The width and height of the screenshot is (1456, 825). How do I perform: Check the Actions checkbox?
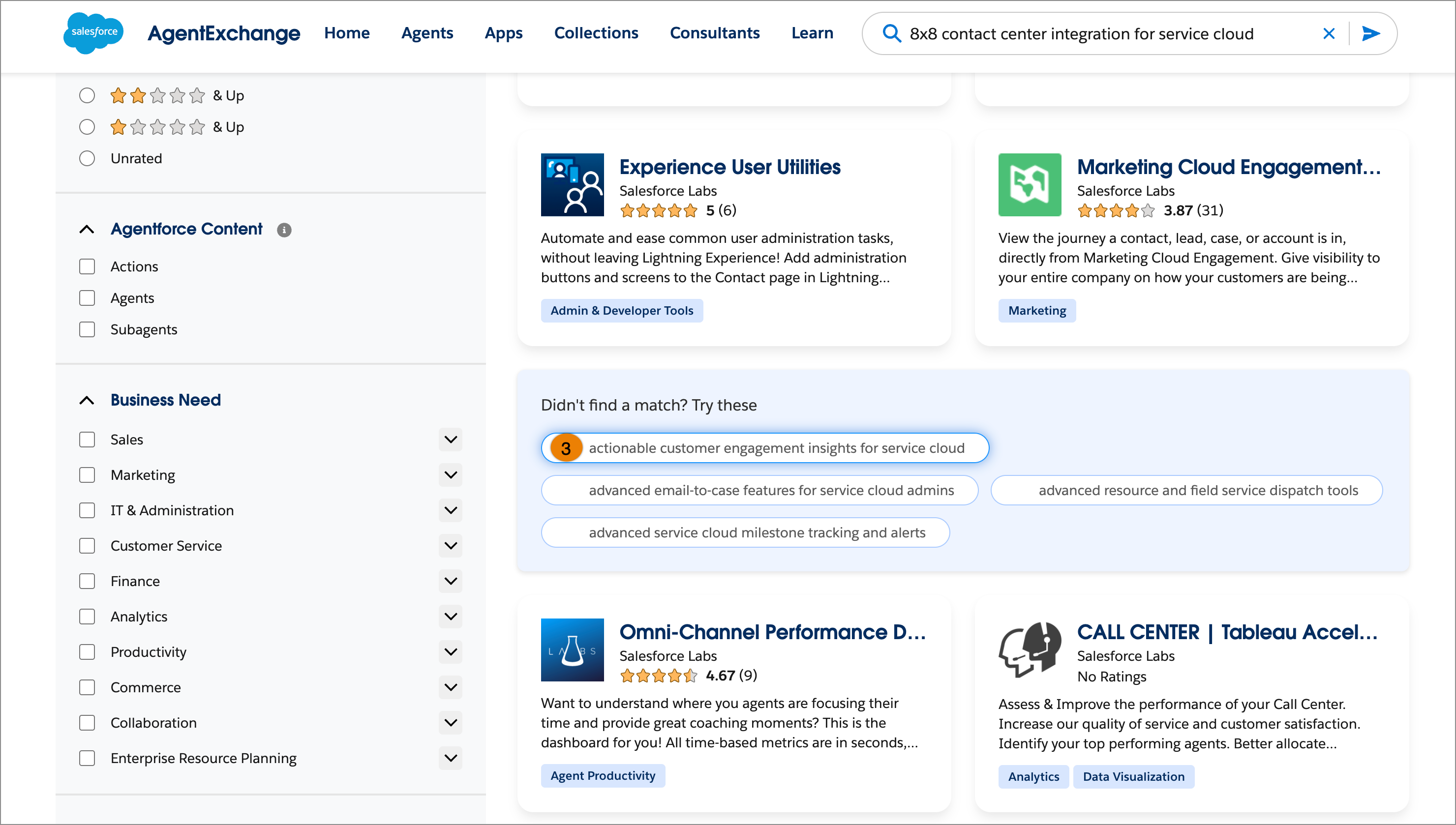[x=87, y=266]
